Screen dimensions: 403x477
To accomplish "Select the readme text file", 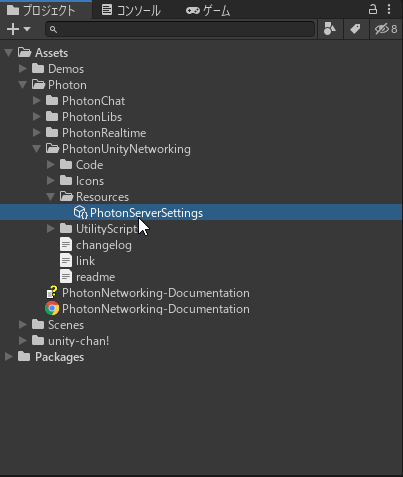I will 88,277.
